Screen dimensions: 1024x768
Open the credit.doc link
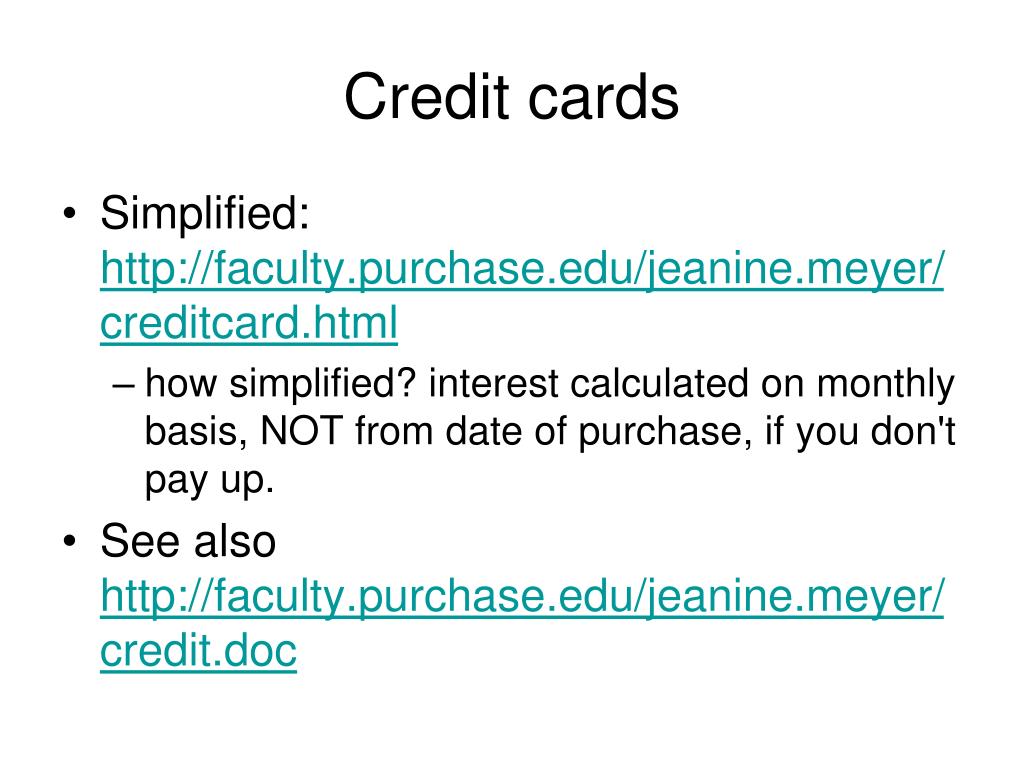199,650
